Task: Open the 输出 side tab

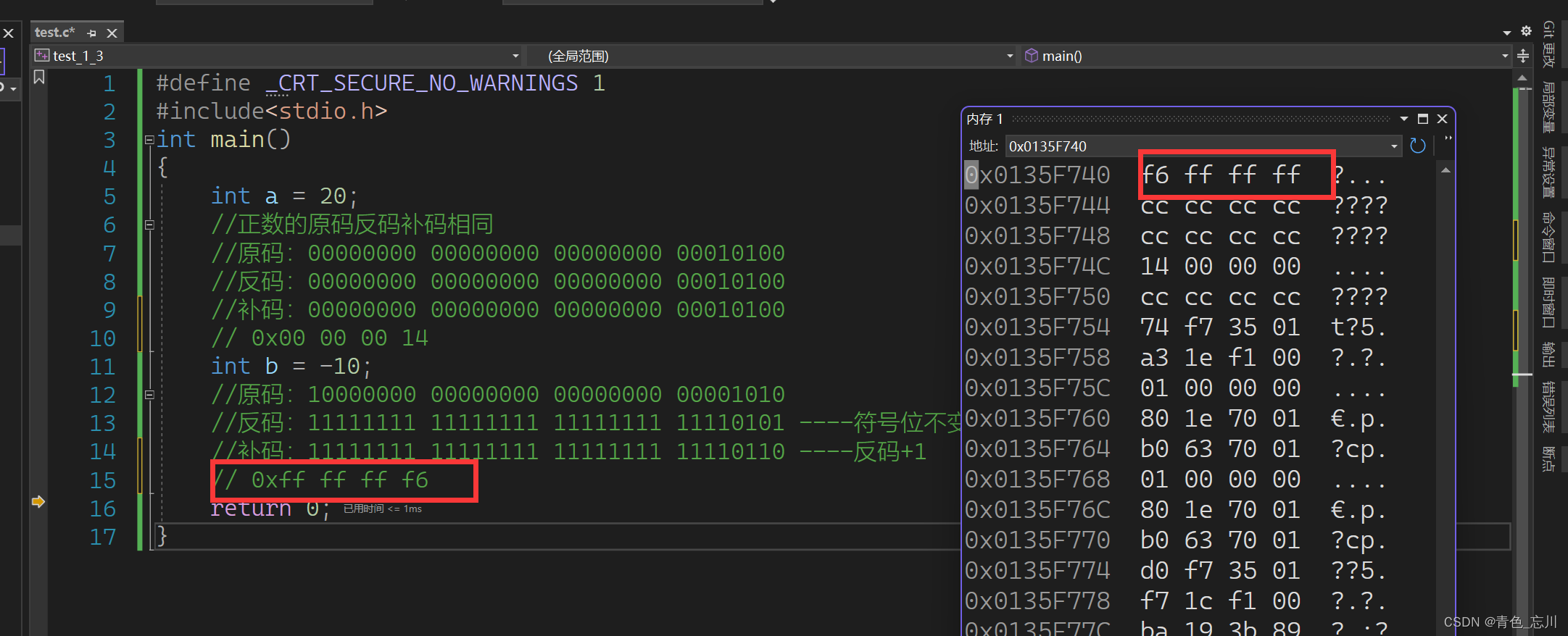Action: tap(1549, 354)
